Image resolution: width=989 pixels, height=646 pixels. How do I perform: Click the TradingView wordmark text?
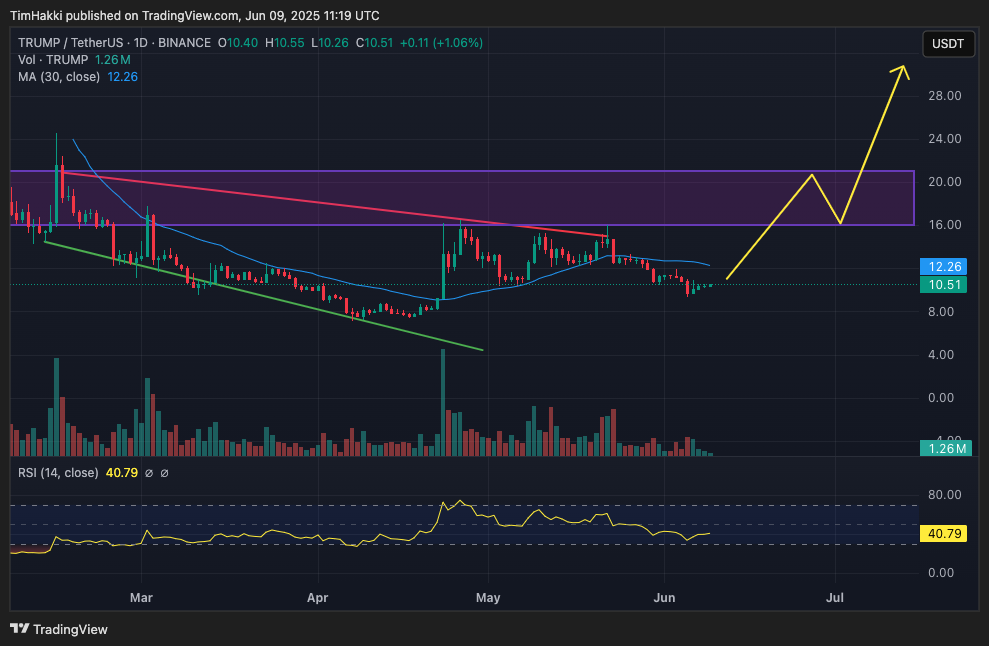coord(70,629)
